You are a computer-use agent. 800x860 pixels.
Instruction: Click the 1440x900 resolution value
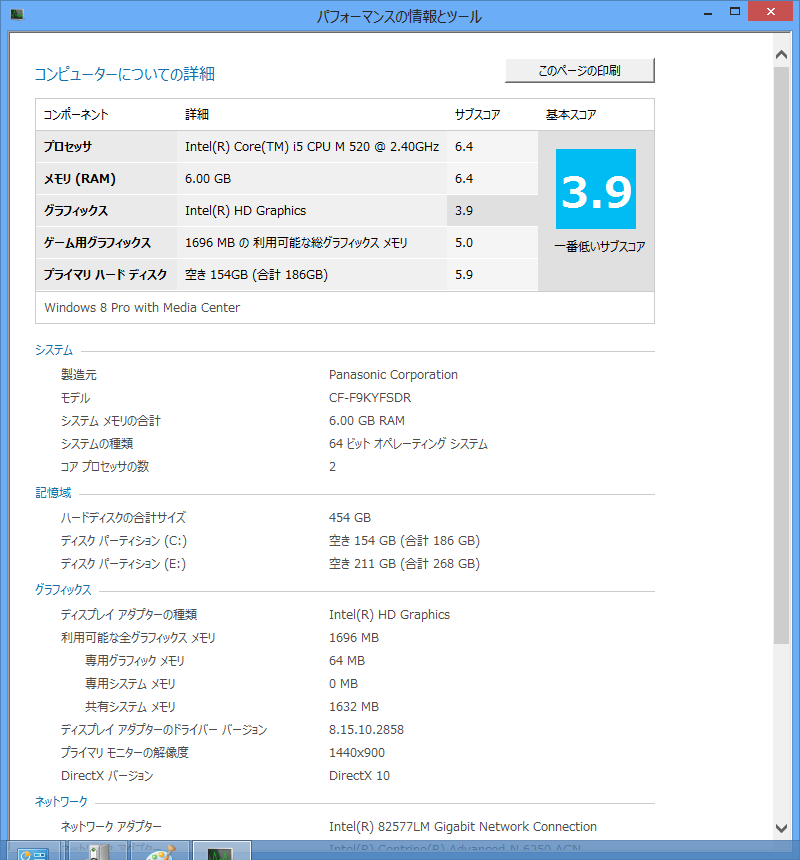[x=357, y=753]
